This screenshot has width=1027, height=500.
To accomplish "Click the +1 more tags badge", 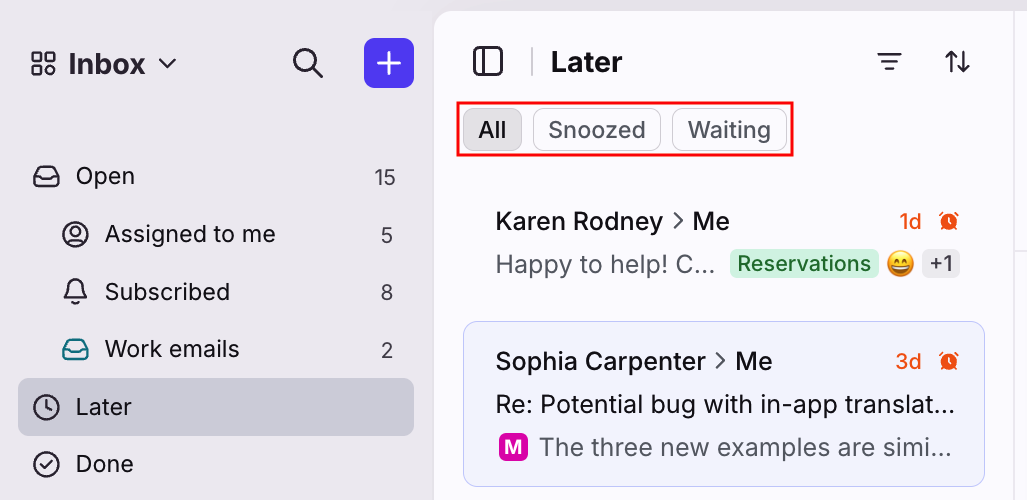I will [x=941, y=263].
